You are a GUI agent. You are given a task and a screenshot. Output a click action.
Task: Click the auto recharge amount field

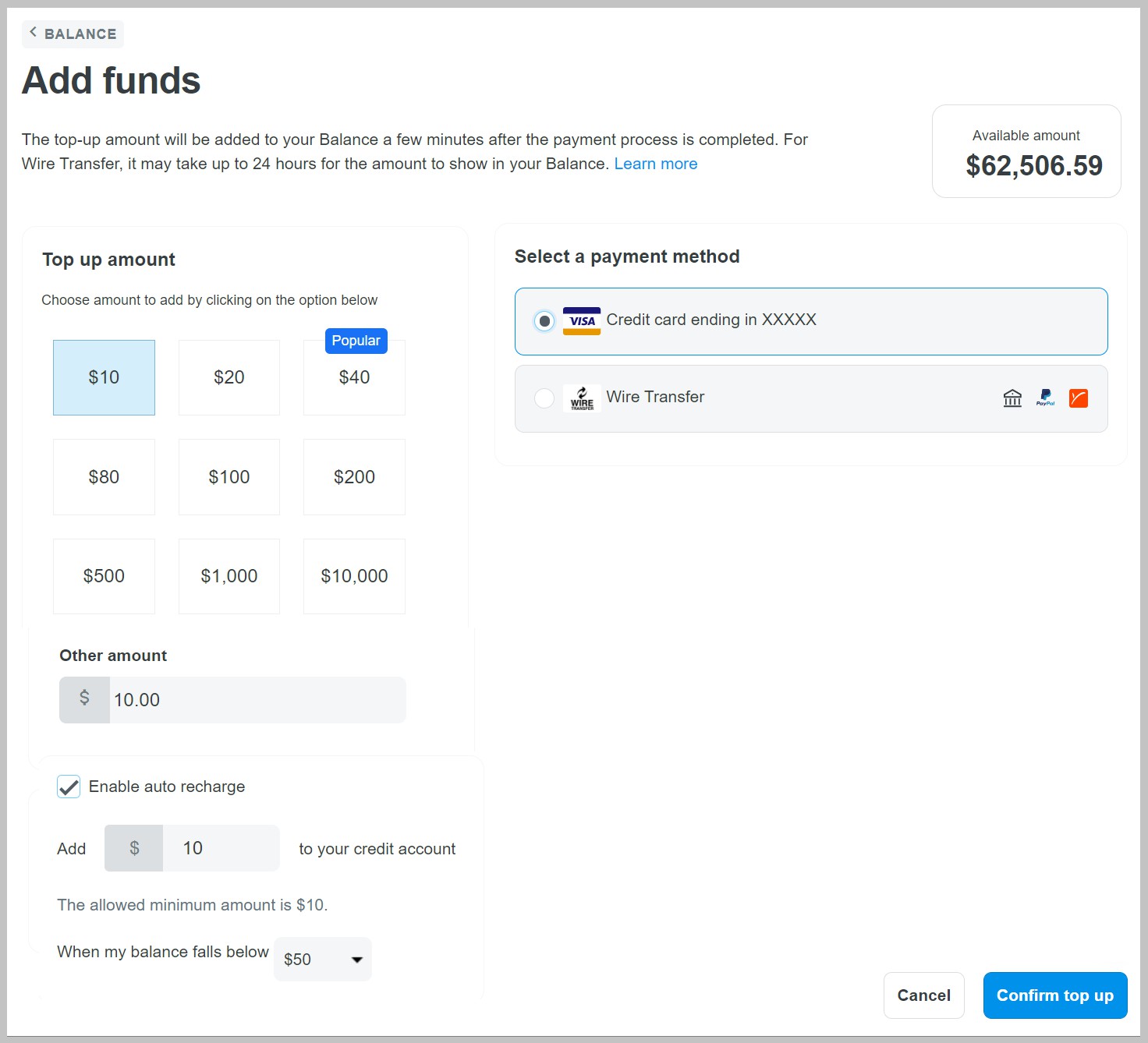(221, 848)
